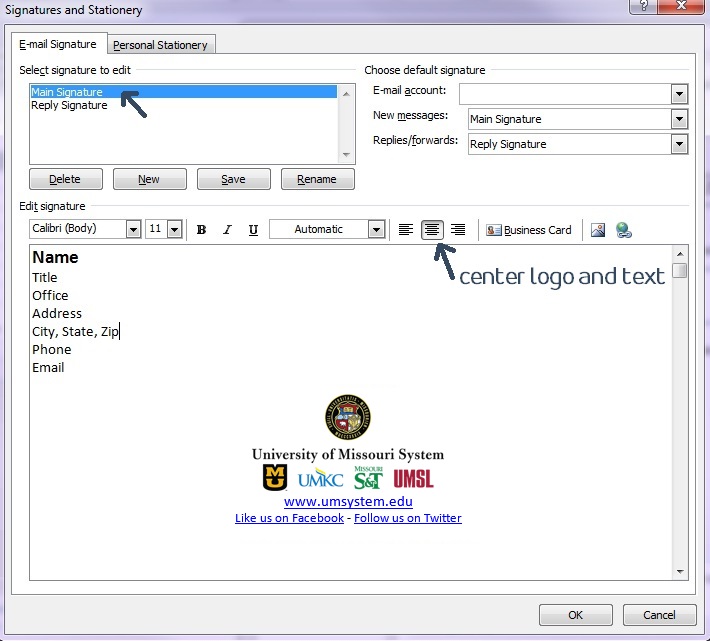The height and width of the screenshot is (641, 710).
Task: Click the Save button
Action: pyautogui.click(x=234, y=179)
